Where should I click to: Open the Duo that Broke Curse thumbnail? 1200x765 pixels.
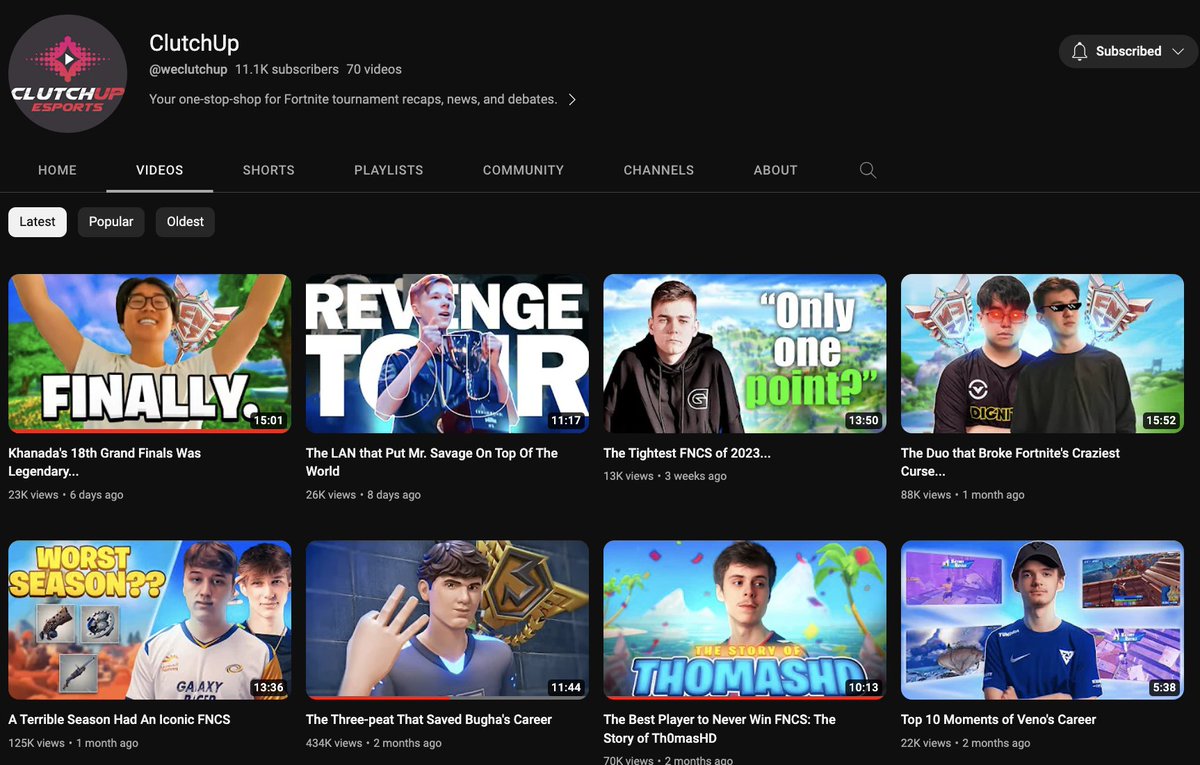[1042, 354]
